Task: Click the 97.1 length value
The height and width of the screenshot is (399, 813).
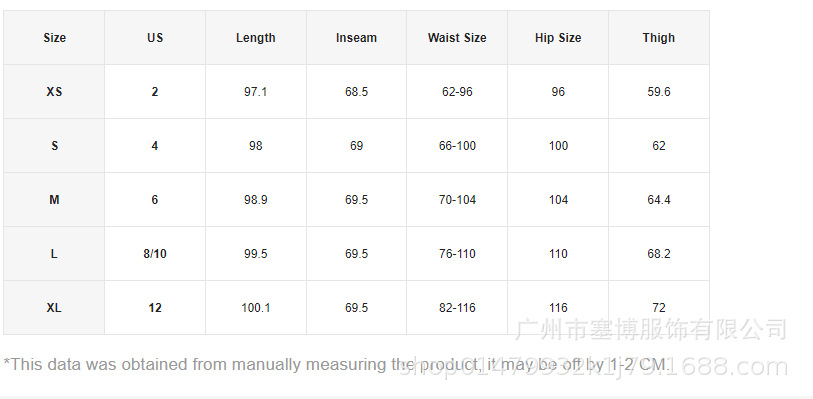Action: click(256, 92)
